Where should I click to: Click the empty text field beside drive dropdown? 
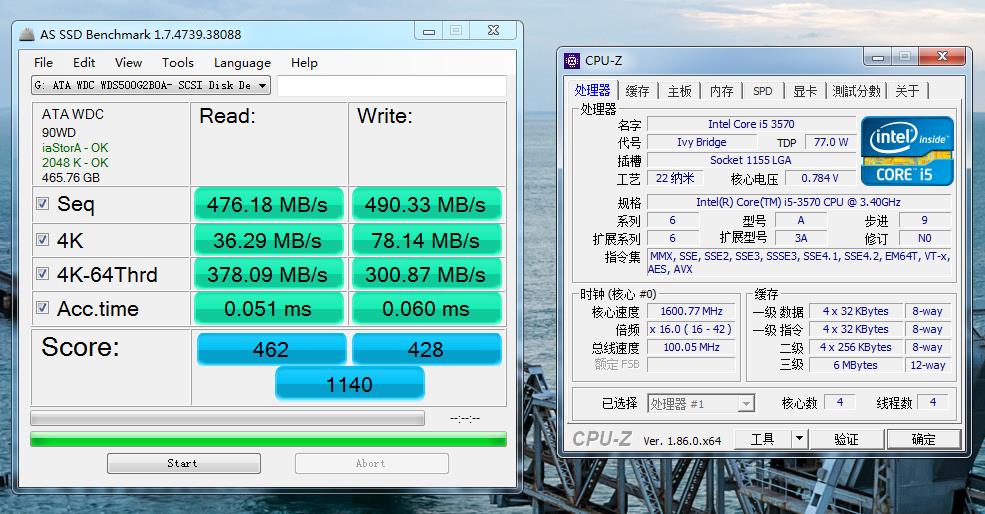click(x=391, y=86)
